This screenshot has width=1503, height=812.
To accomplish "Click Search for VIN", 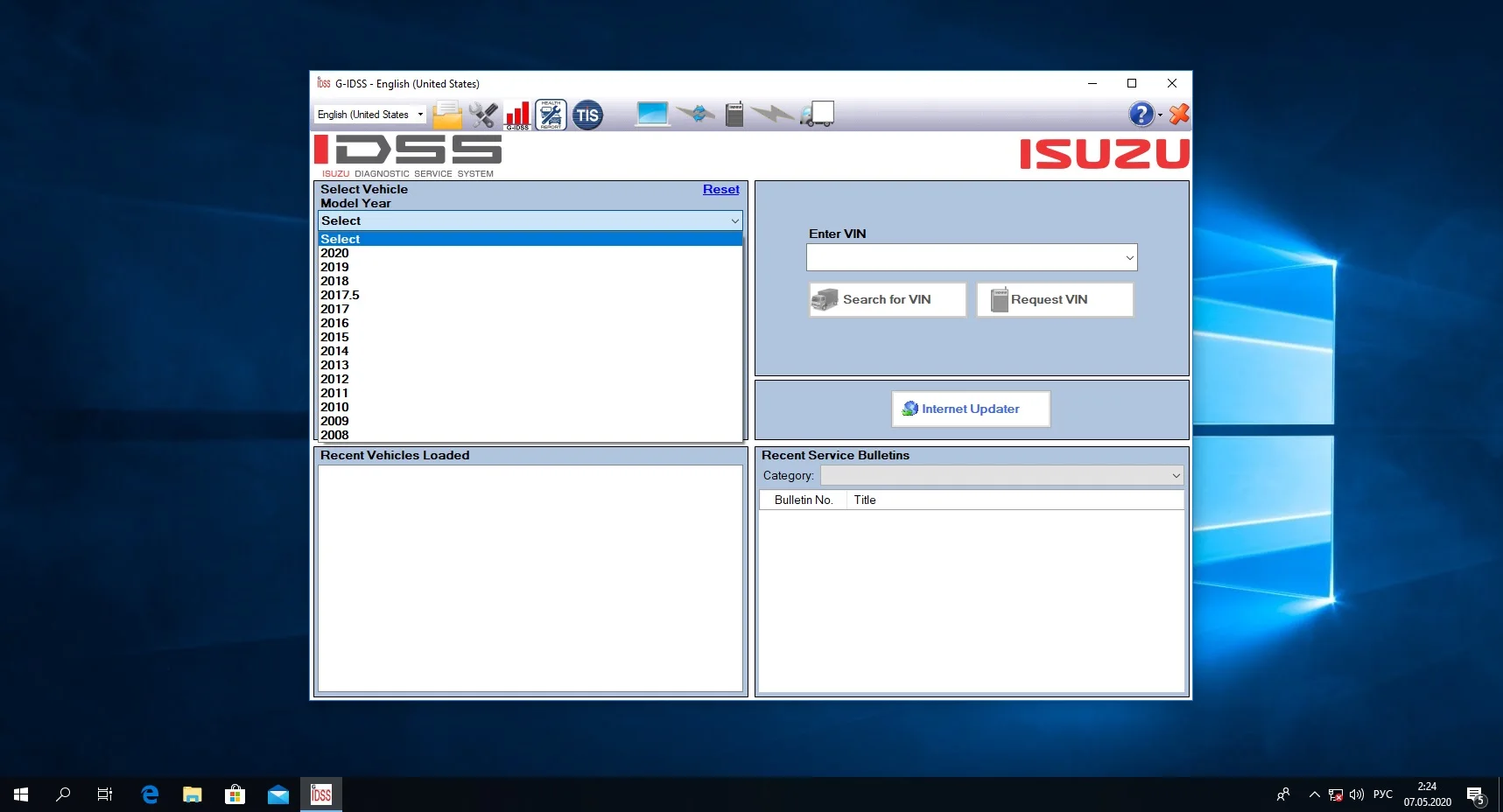I will point(886,299).
